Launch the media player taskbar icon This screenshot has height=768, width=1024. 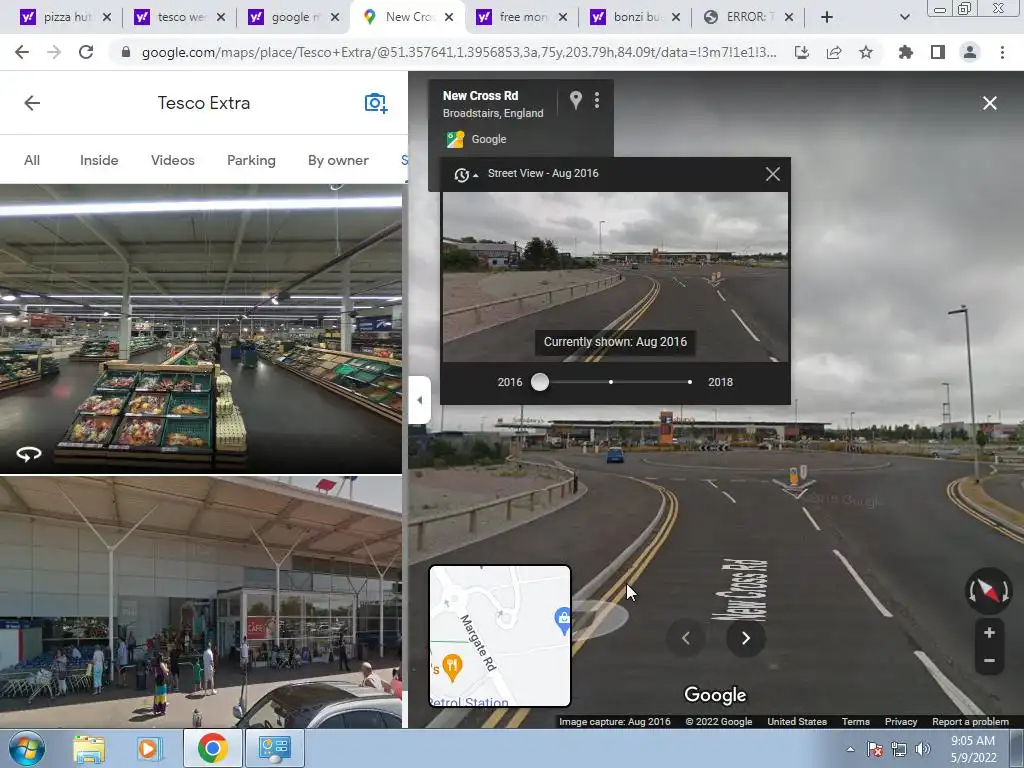[x=148, y=748]
